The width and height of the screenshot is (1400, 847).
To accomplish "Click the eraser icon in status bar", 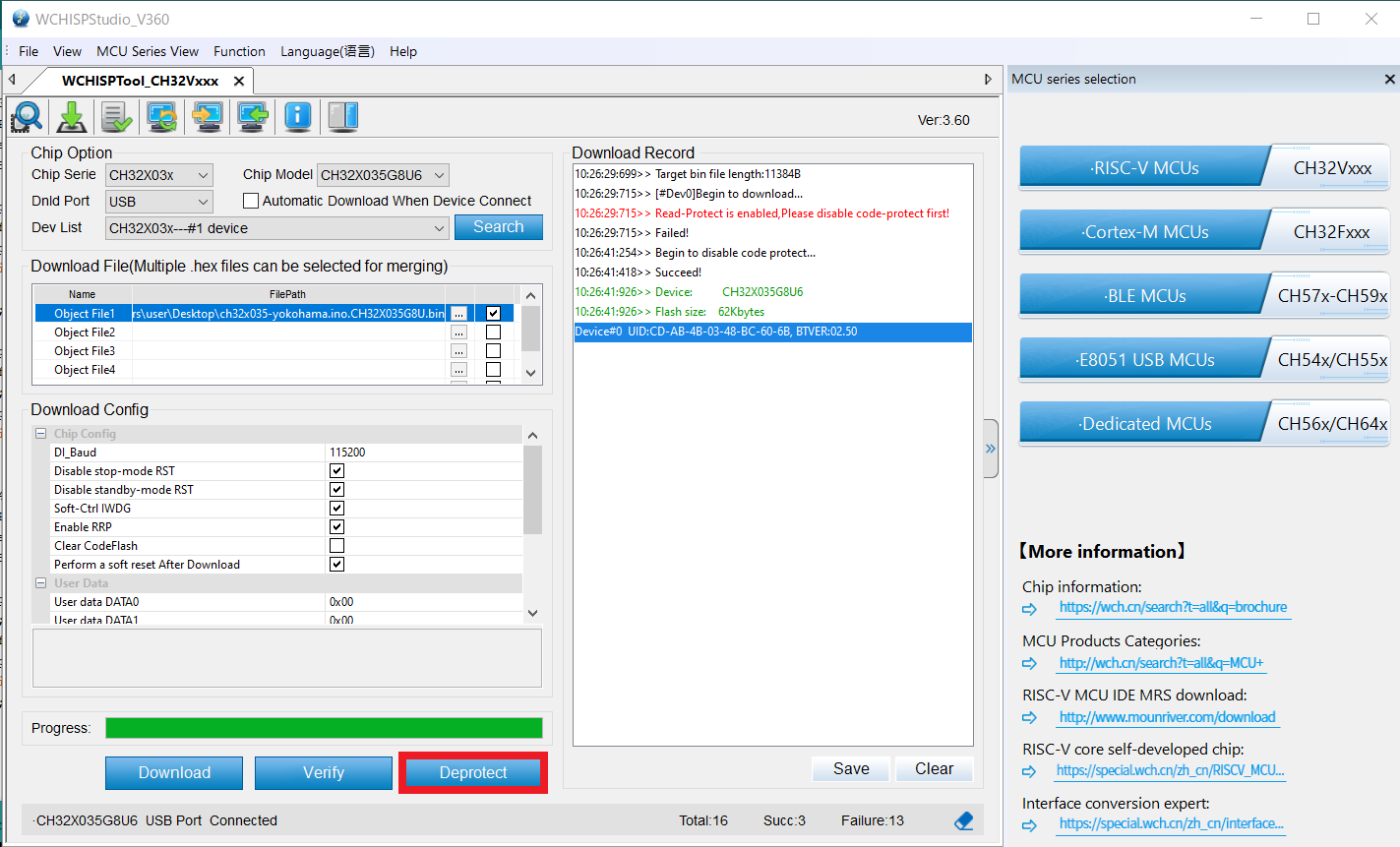I will click(964, 820).
